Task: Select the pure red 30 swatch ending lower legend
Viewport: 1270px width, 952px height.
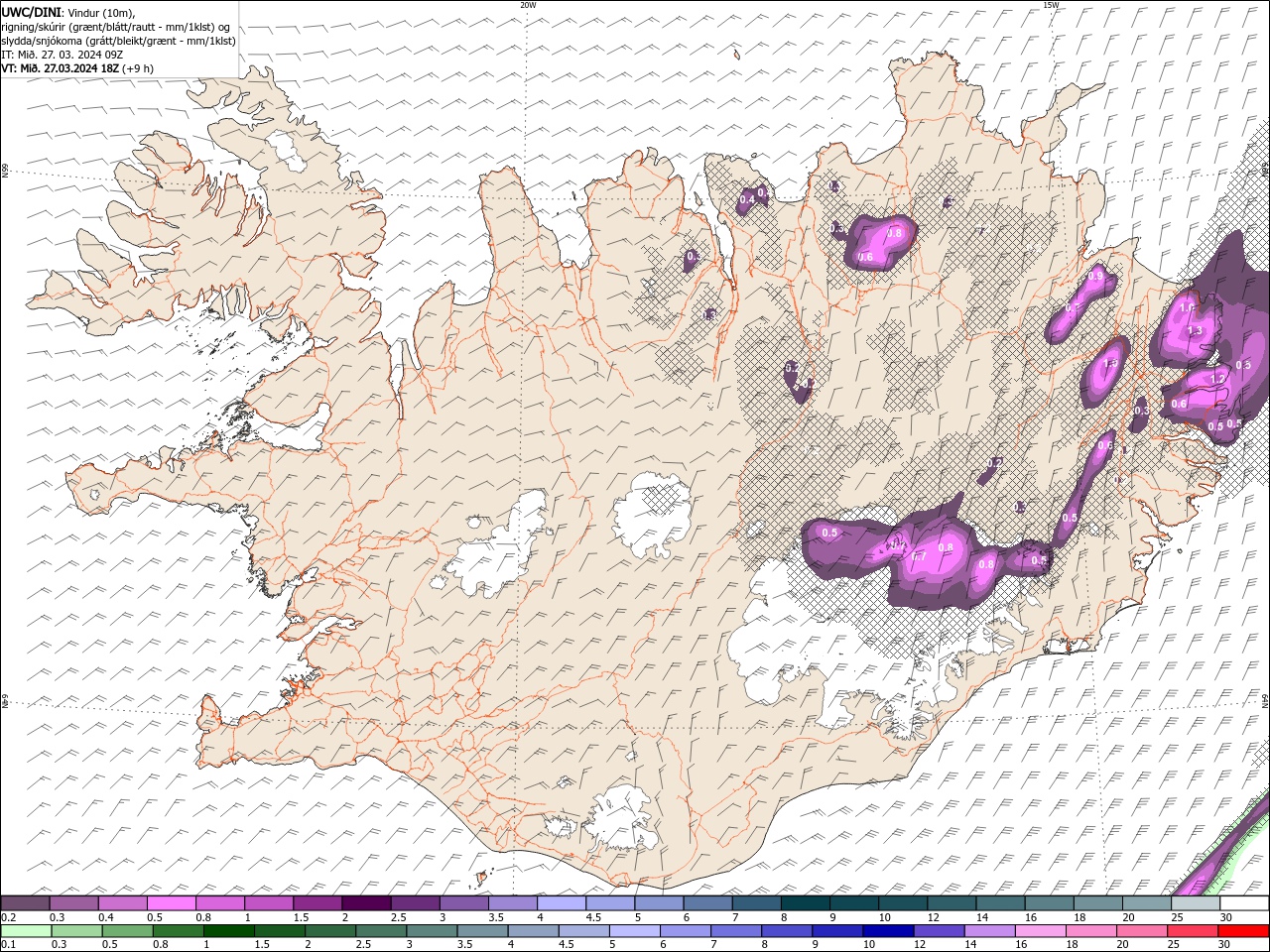Action: click(1244, 931)
